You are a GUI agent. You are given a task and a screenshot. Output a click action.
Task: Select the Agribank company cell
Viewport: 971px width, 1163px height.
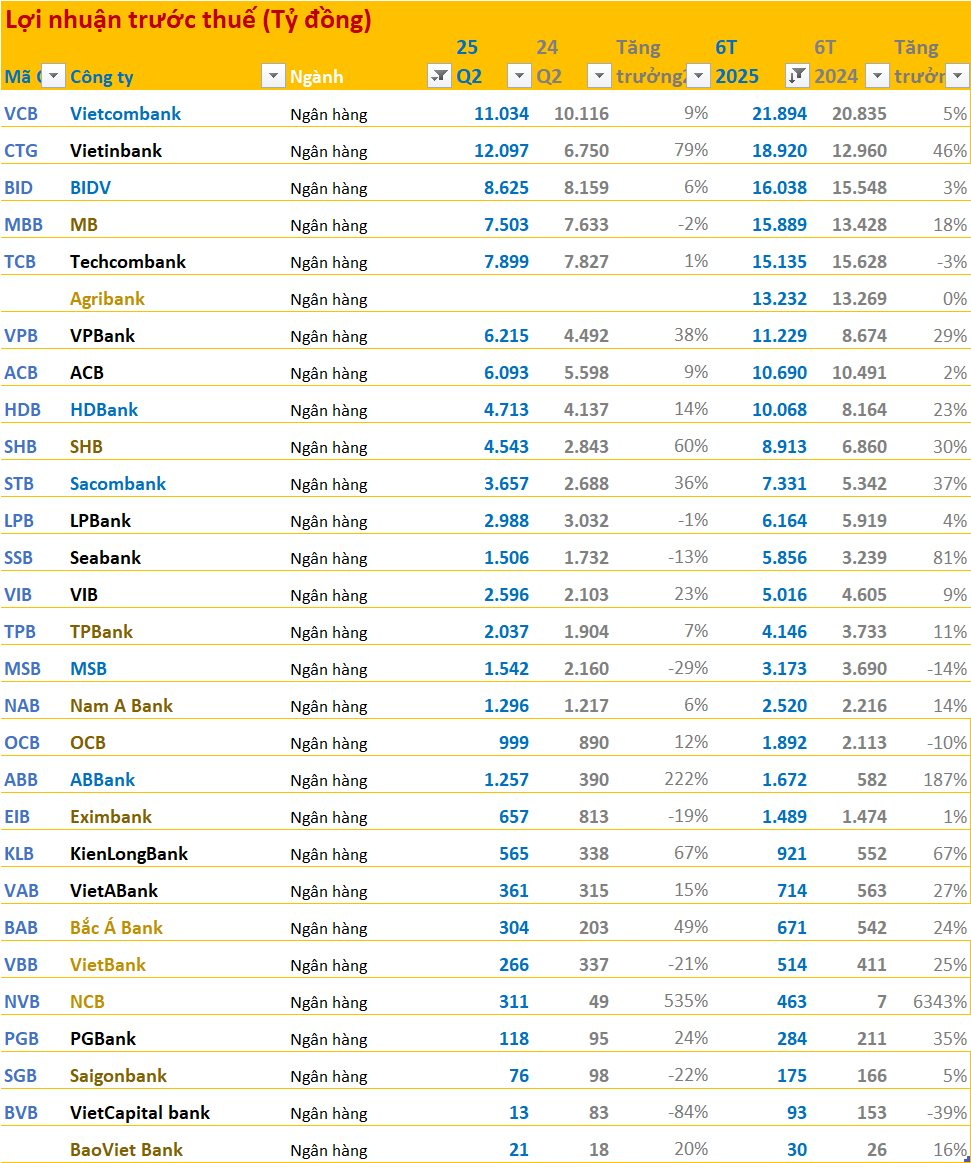[x=107, y=299]
